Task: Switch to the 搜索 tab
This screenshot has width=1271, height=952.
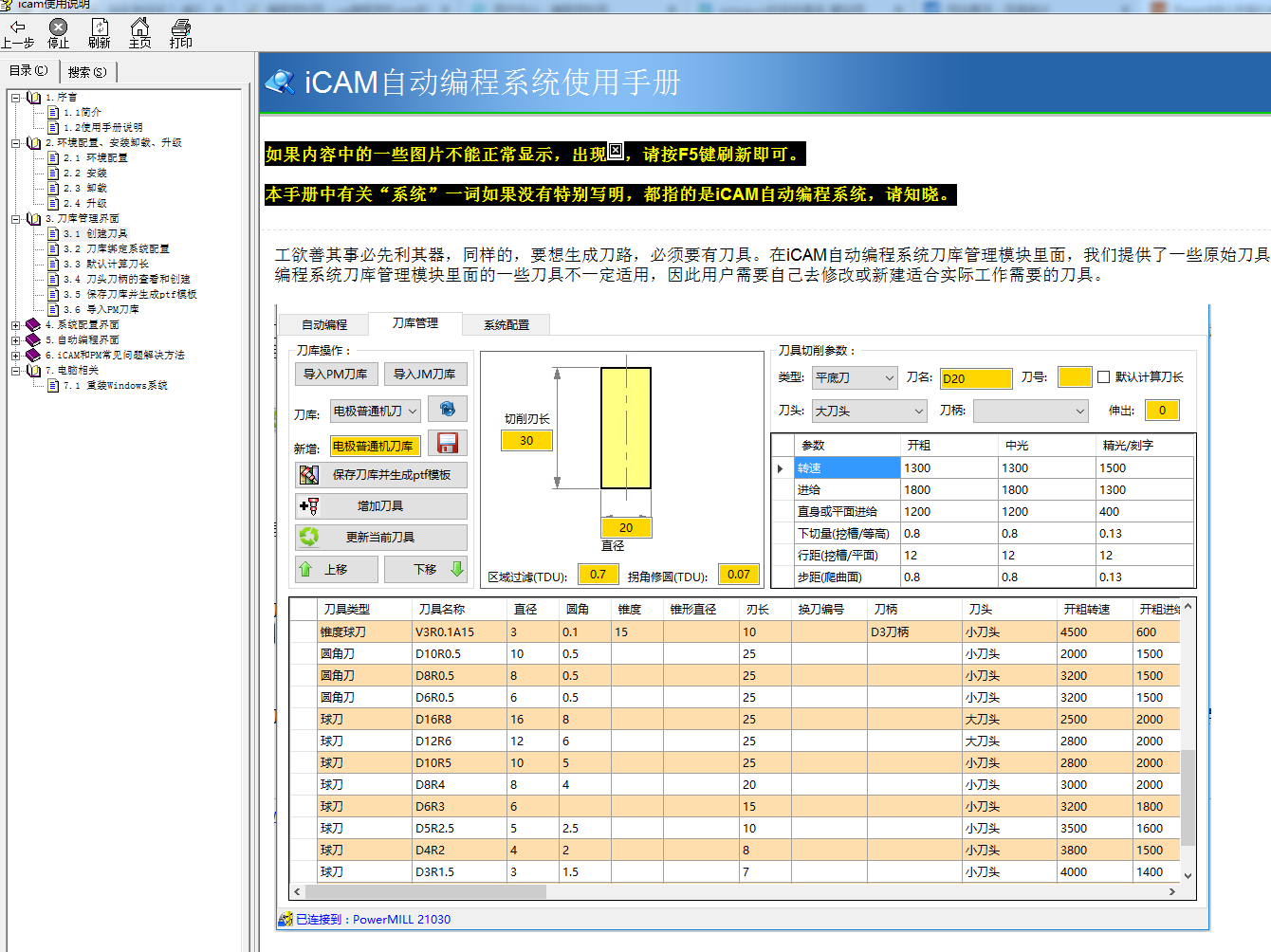Action: [87, 72]
